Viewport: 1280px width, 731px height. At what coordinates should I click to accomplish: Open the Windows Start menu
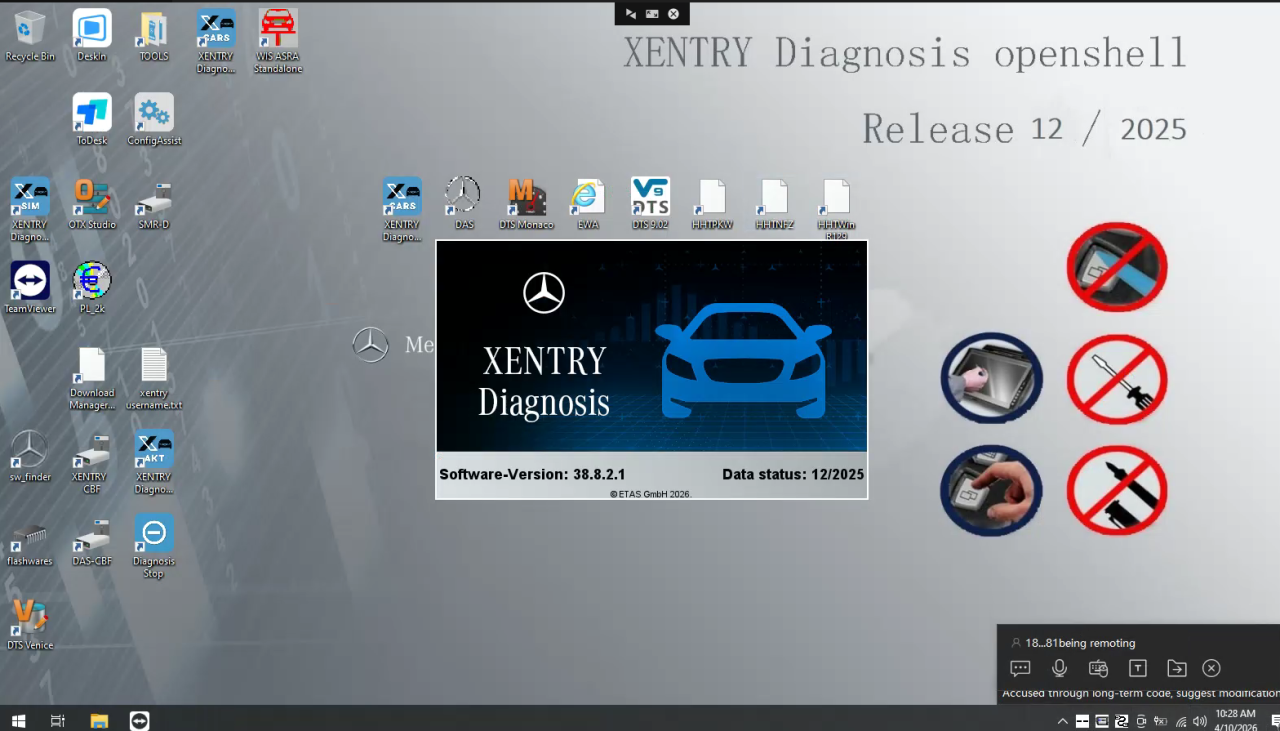(17, 720)
